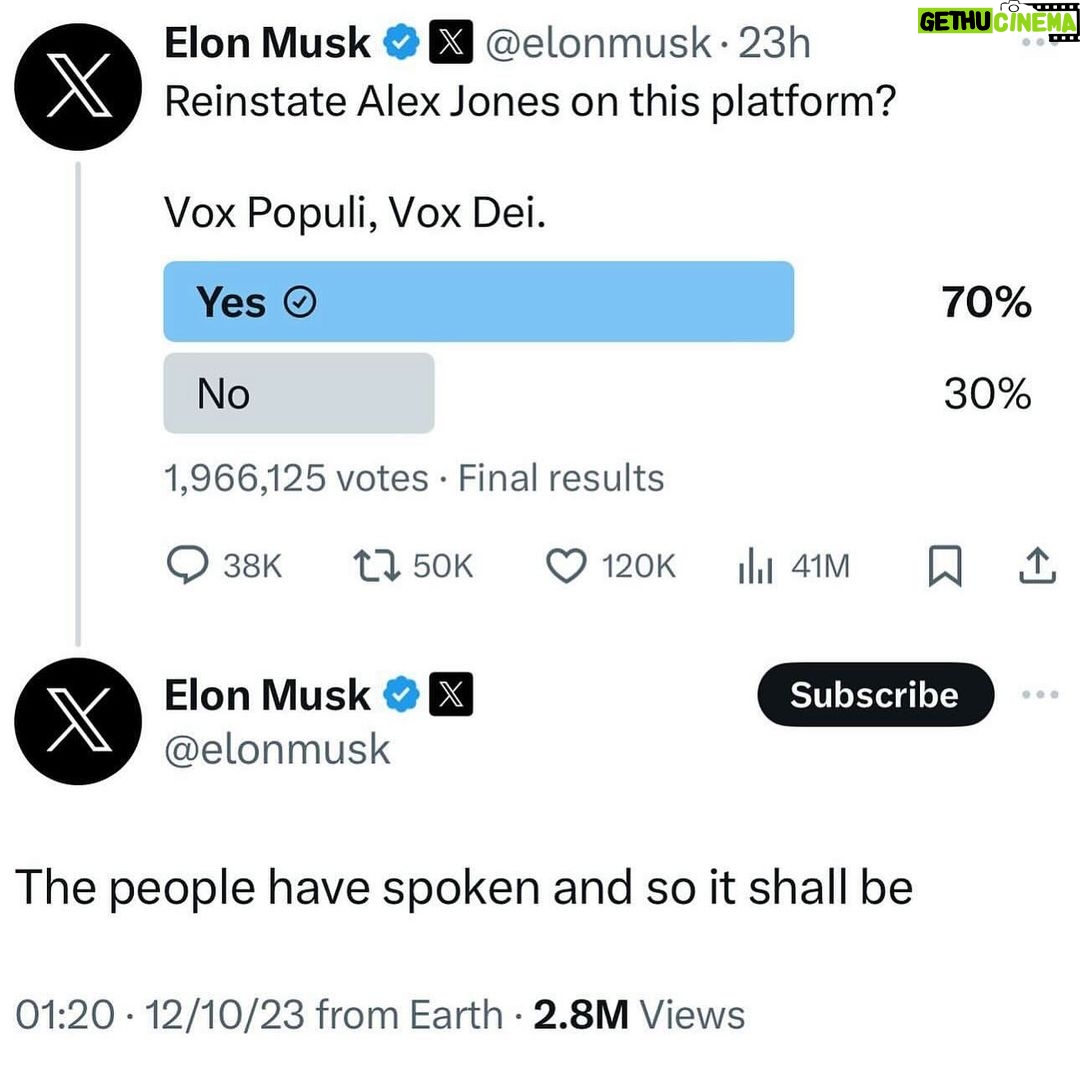Click the reply icon showing 38K

tap(187, 566)
